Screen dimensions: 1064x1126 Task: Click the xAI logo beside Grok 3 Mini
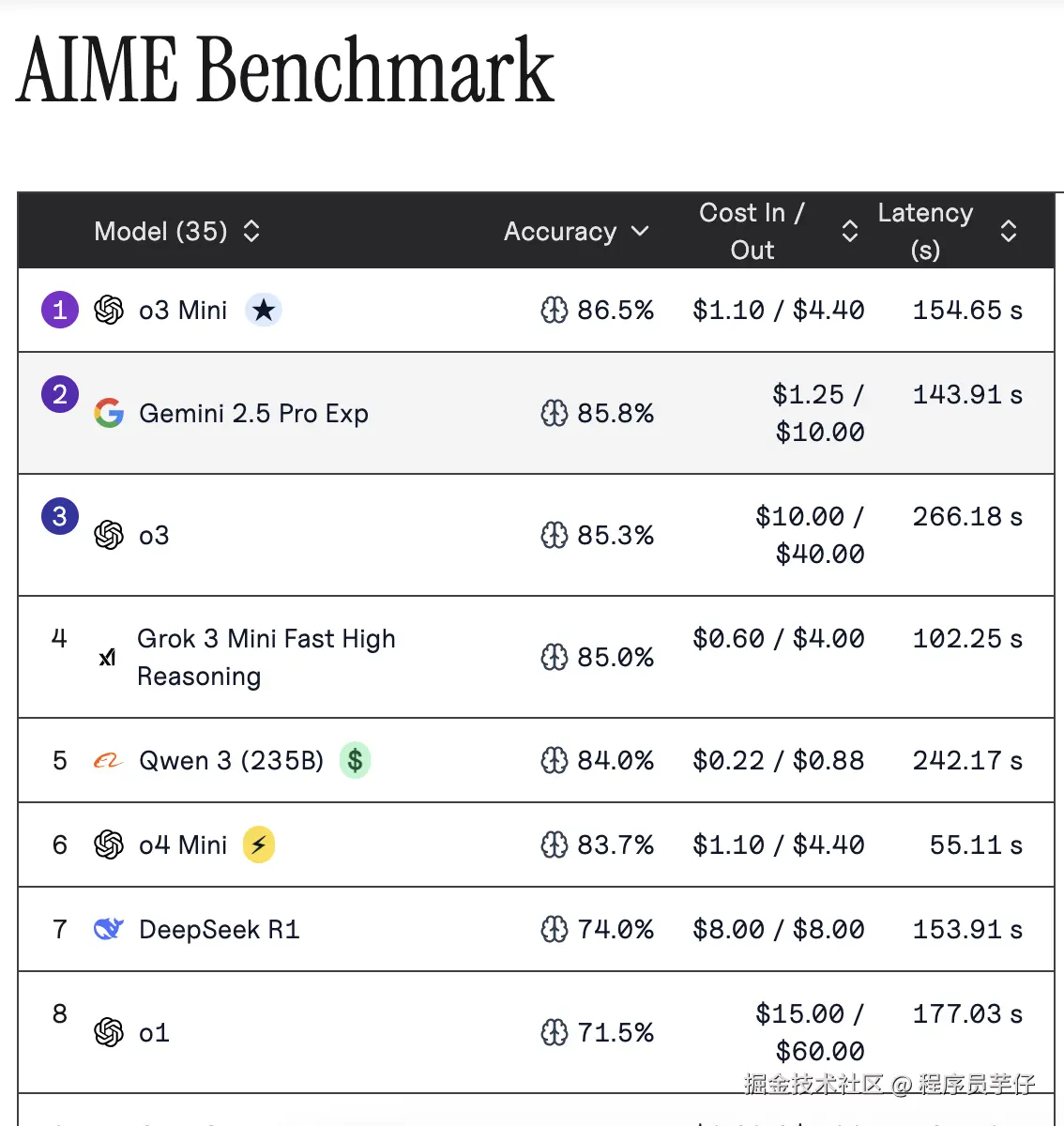[108, 658]
